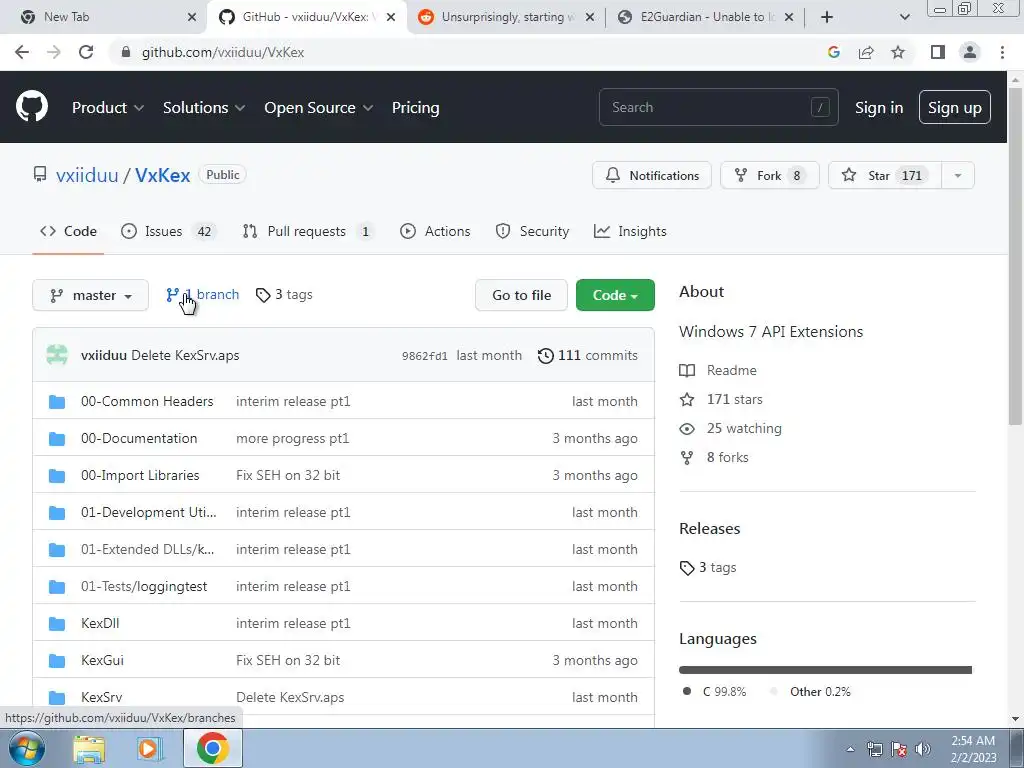Open a new browser tab with plus

(x=827, y=17)
